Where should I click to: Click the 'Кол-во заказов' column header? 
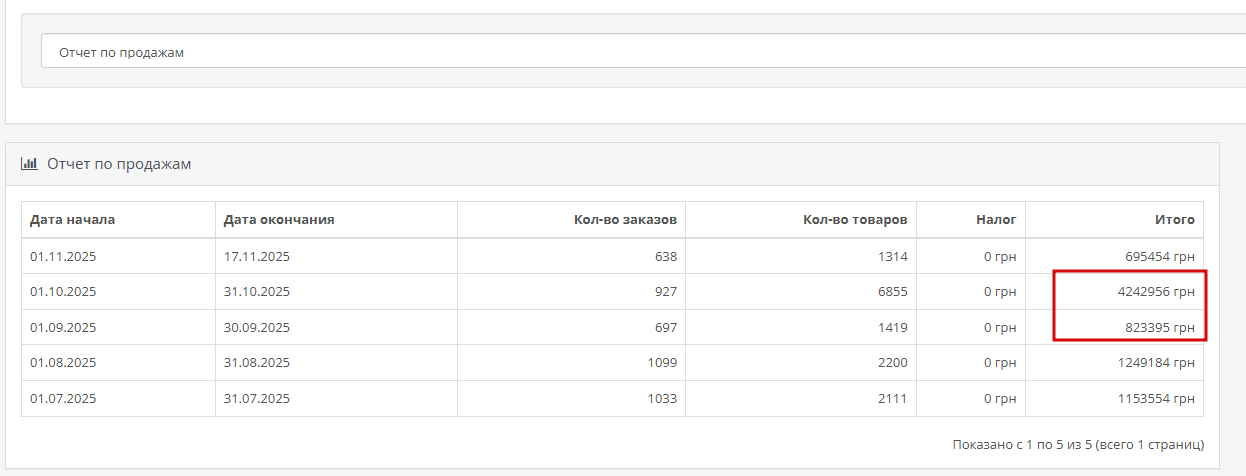coord(625,220)
